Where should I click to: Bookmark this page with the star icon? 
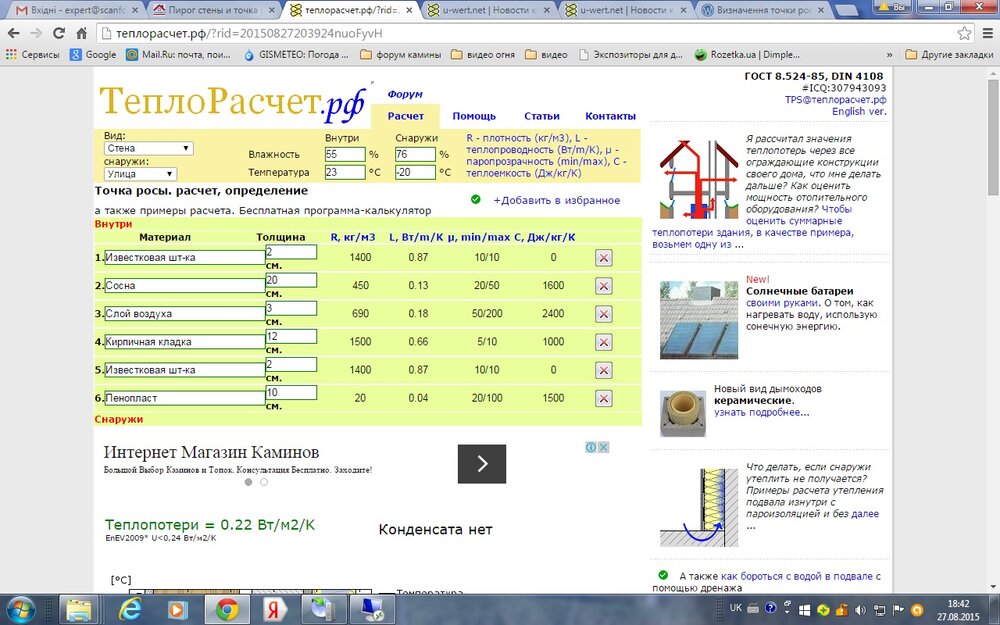point(964,33)
